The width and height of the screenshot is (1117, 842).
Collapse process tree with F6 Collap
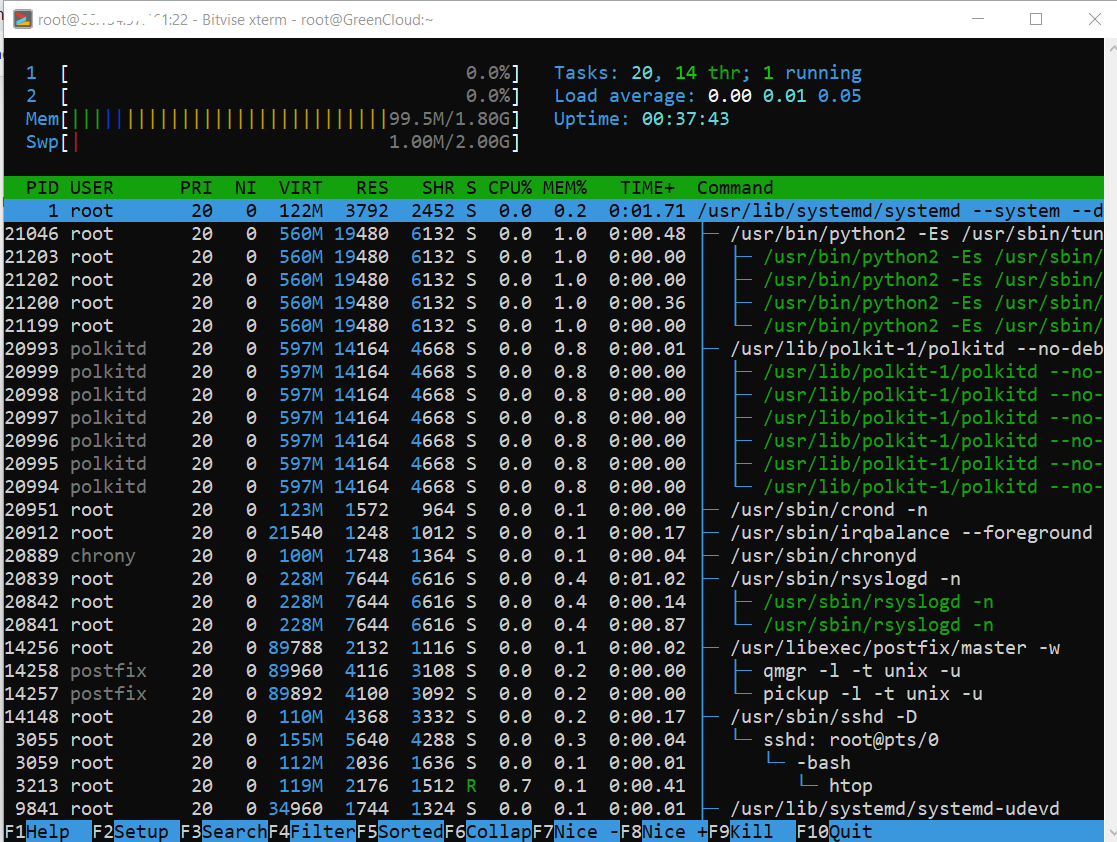click(488, 831)
